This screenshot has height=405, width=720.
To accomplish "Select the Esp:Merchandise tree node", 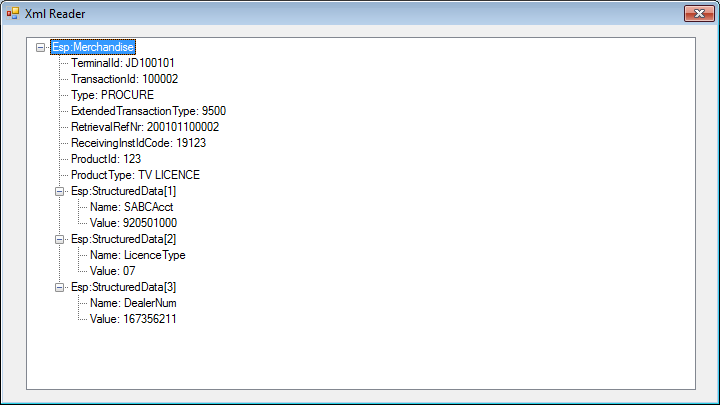I will (x=93, y=47).
